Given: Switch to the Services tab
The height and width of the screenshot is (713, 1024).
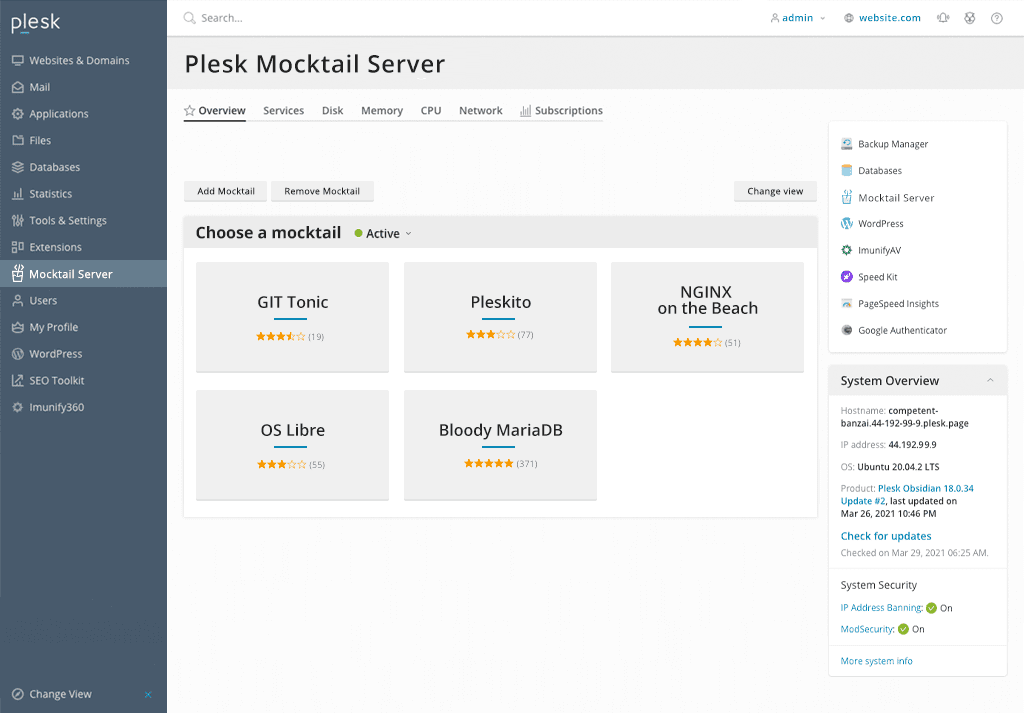Looking at the screenshot, I should pyautogui.click(x=283, y=111).
